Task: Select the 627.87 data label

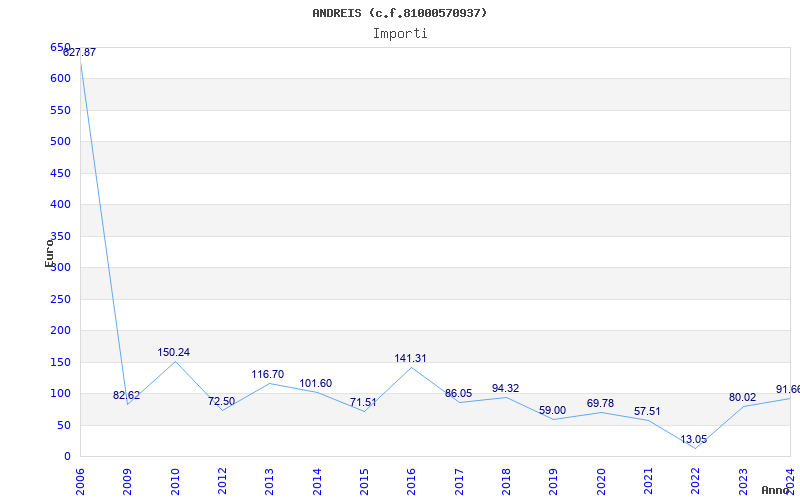Action: (x=80, y=52)
